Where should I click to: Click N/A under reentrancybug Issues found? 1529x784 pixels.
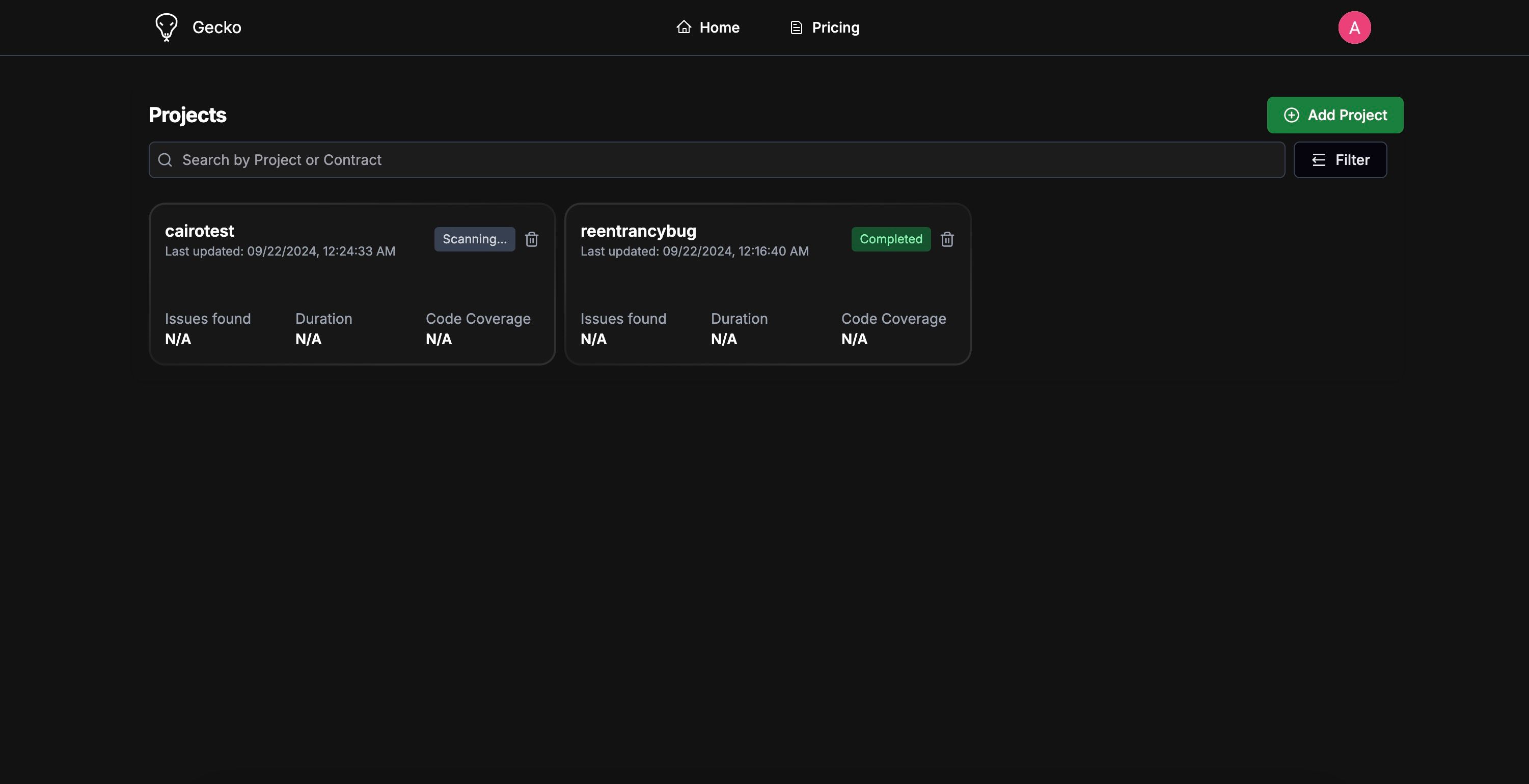tap(593, 340)
